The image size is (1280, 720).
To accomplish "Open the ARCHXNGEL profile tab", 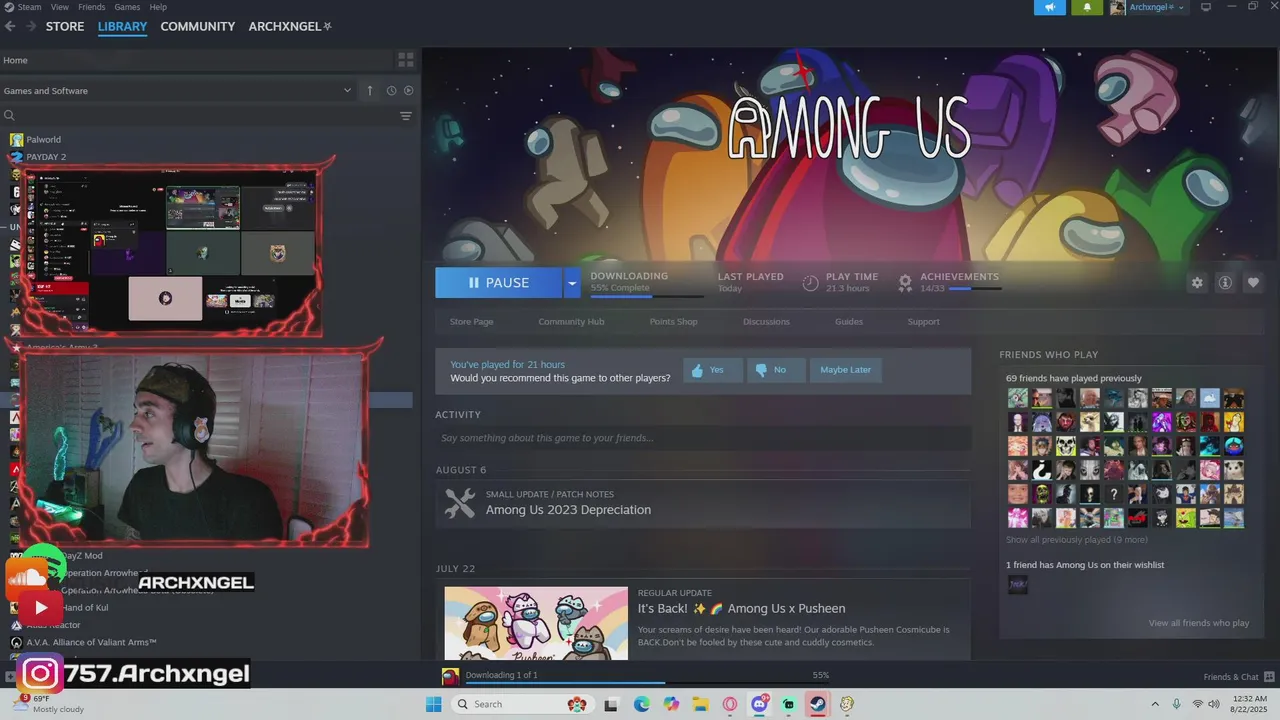I will tap(290, 26).
